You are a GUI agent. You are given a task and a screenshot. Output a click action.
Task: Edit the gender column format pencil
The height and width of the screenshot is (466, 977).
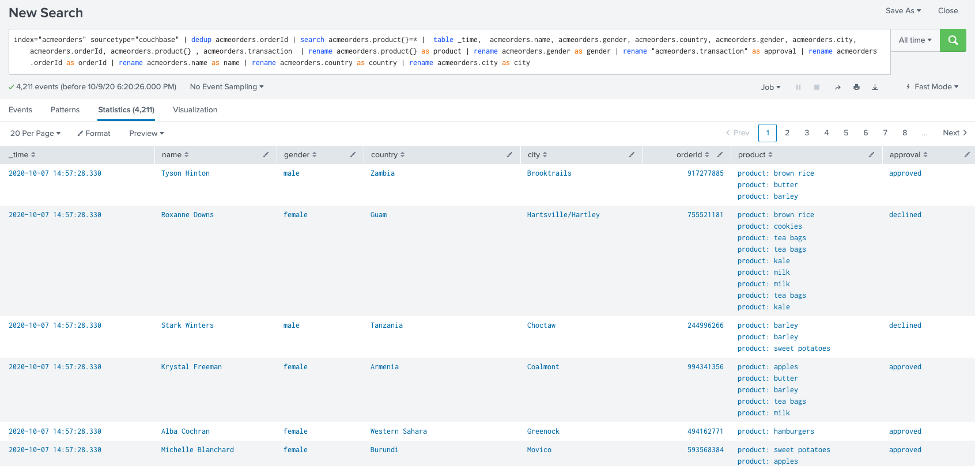click(353, 155)
